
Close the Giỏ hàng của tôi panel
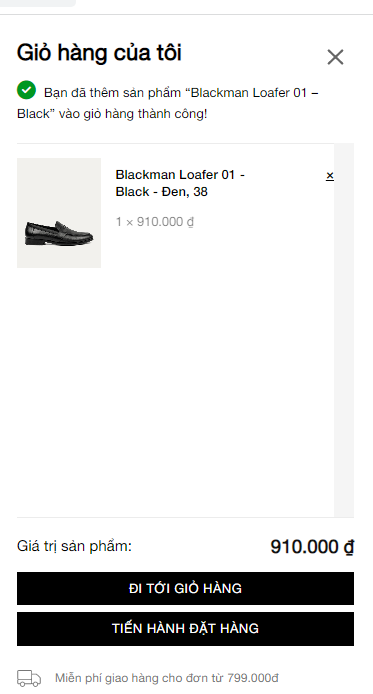point(335,57)
